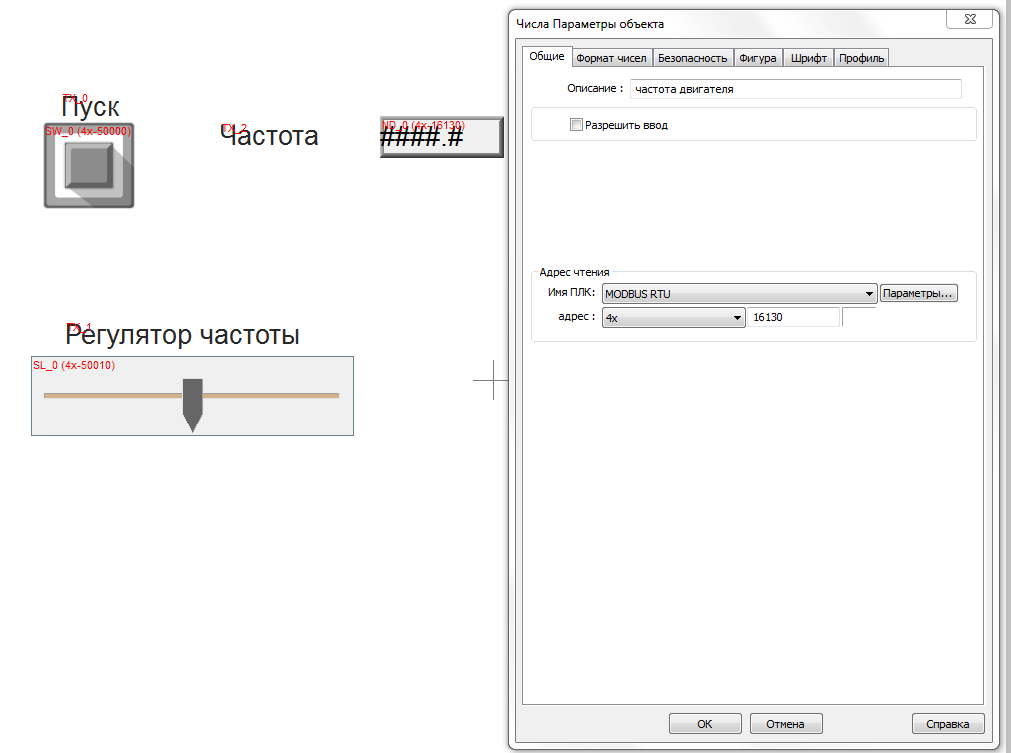Expand the Имя ПЛК dropdown
Image resolution: width=1011 pixels, height=753 pixels.
click(x=739, y=294)
